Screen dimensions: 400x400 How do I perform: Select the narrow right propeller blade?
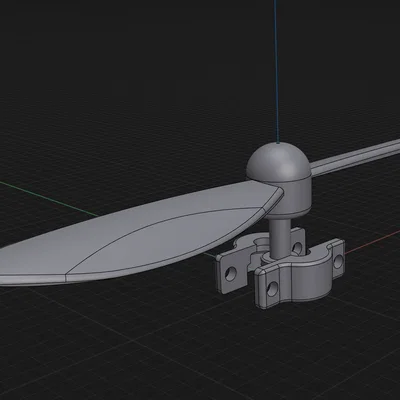click(x=355, y=158)
